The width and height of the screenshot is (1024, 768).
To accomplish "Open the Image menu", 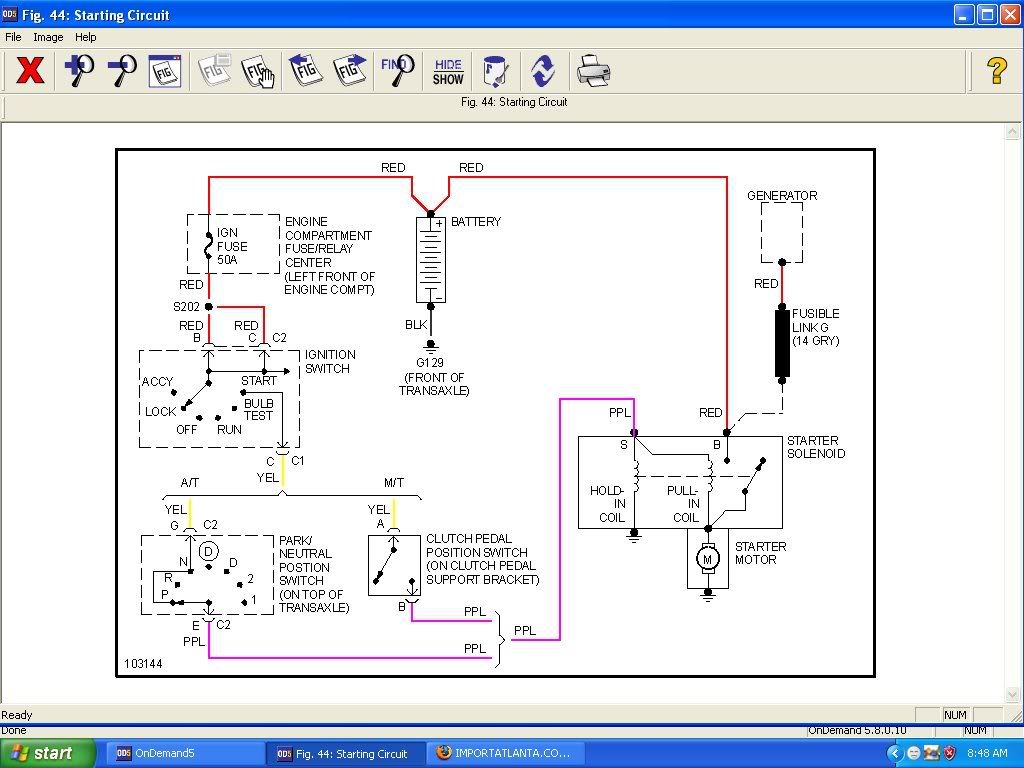I will [48, 37].
